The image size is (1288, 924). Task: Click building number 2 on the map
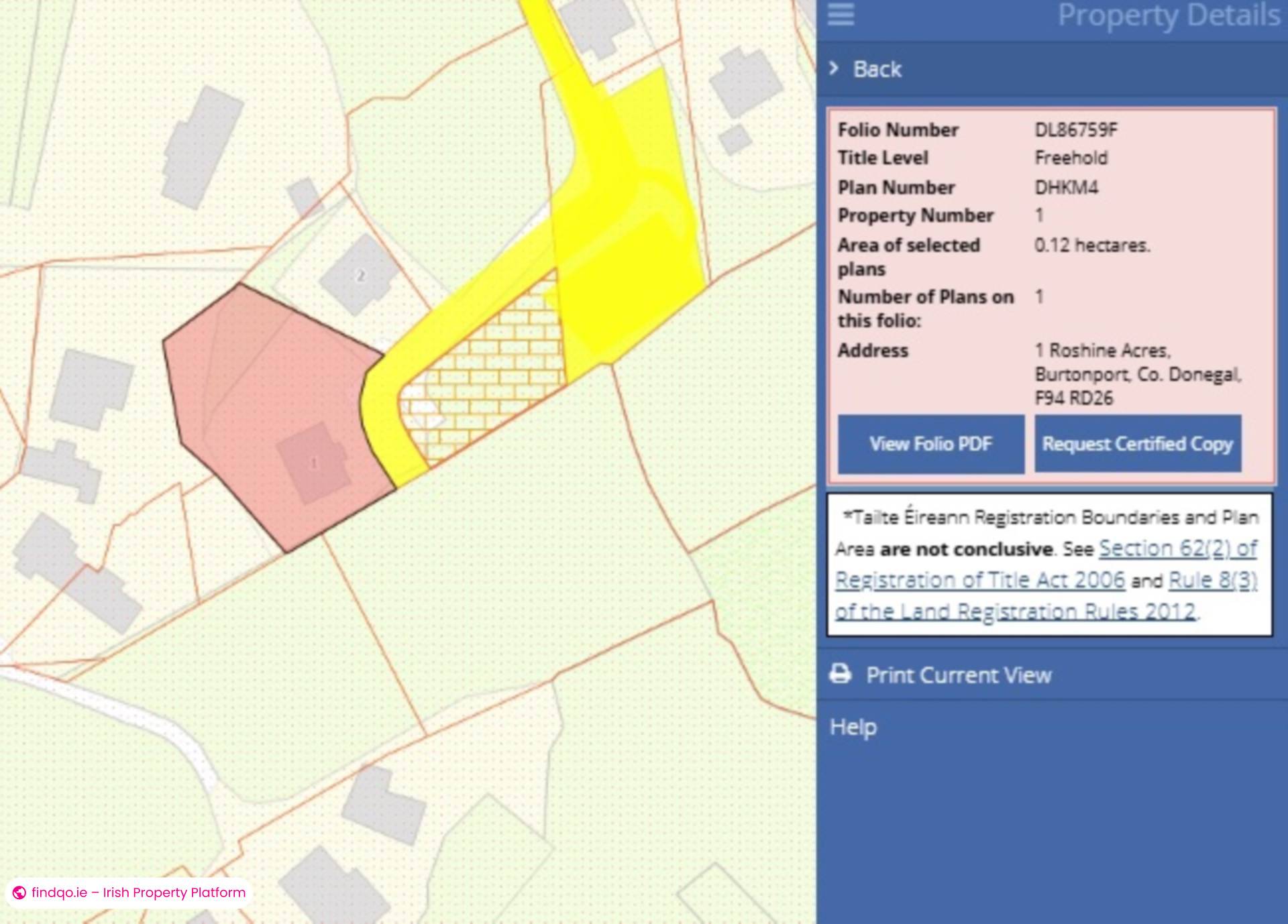point(361,276)
